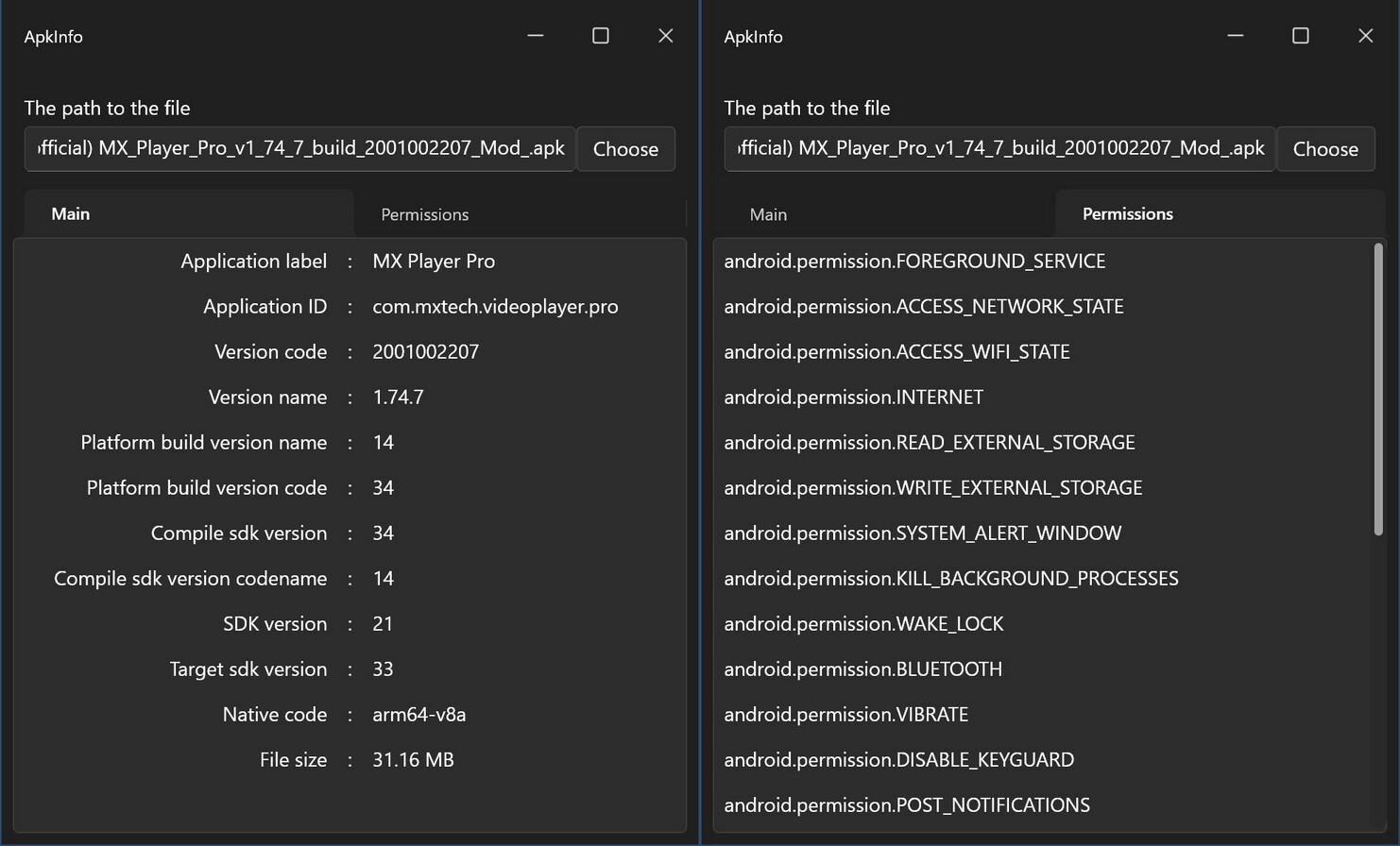Select the 'MX Player Pro' application label value
This screenshot has height=846, width=1400.
tap(434, 262)
